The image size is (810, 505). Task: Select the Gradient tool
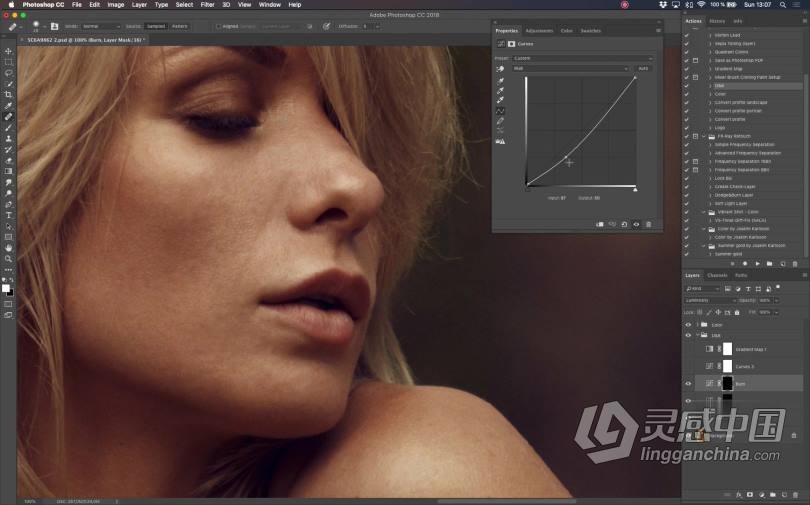click(8, 171)
